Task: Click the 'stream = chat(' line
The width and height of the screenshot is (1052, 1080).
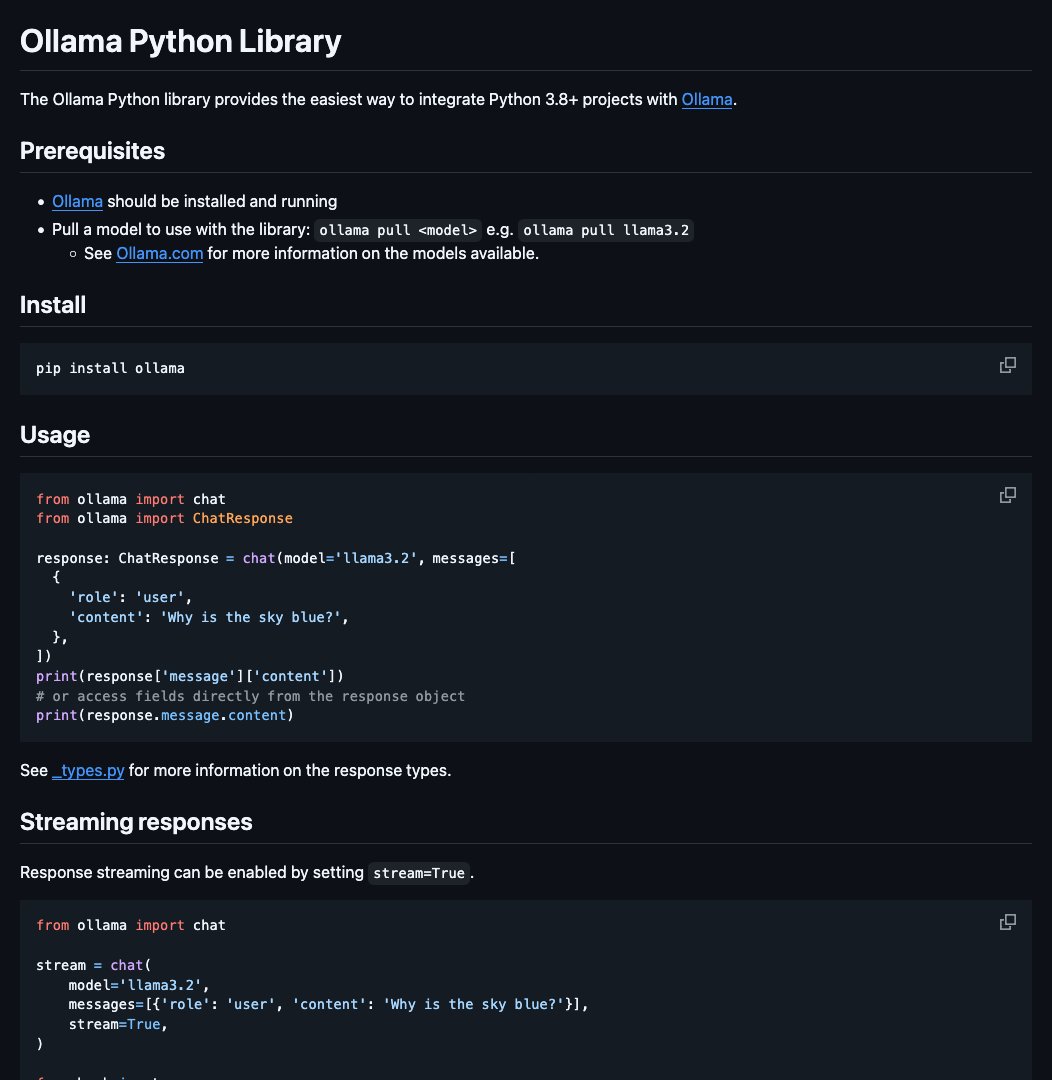Action: [93, 966]
